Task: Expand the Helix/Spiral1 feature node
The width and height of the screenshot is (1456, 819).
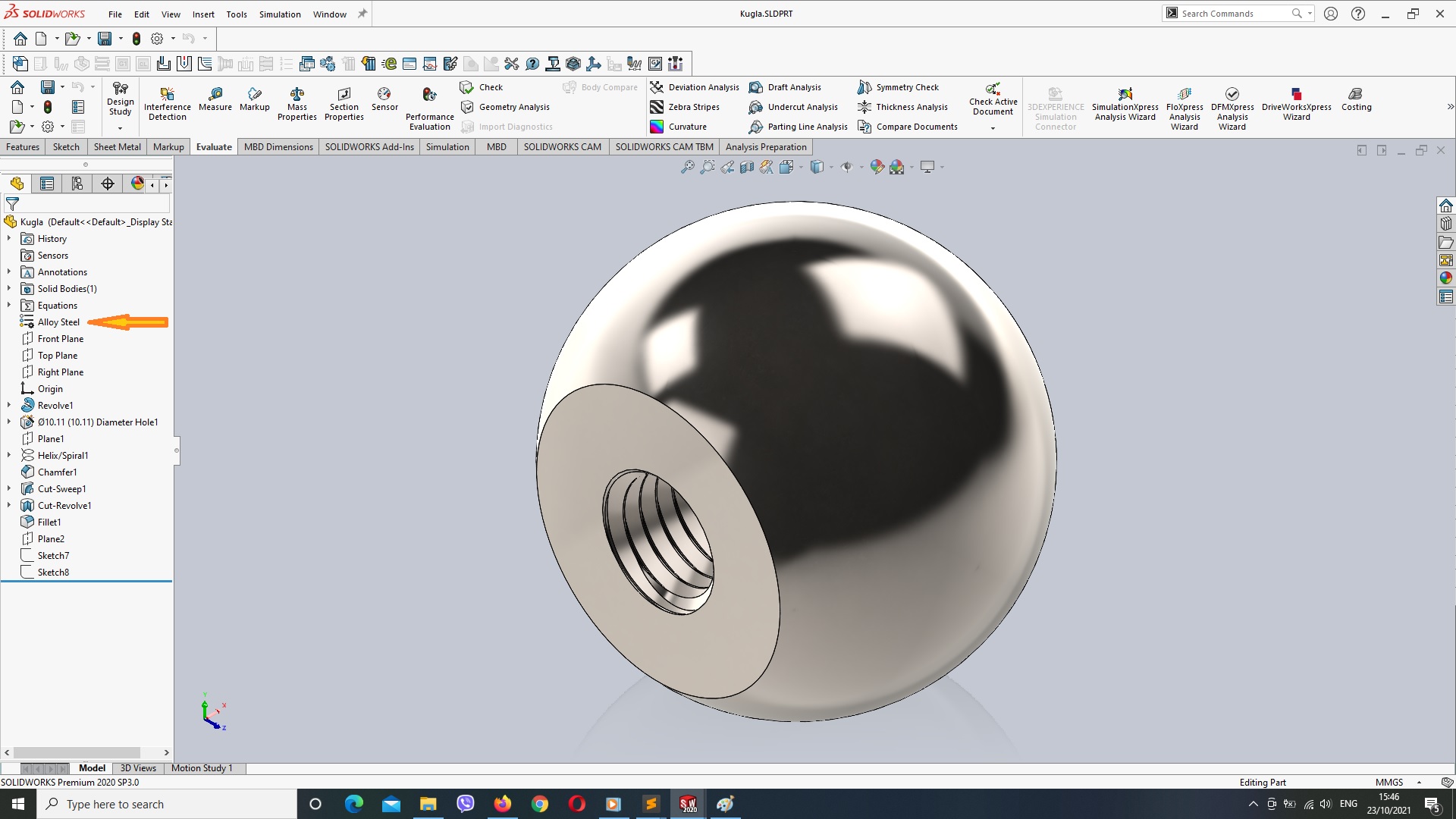Action: pyautogui.click(x=9, y=455)
